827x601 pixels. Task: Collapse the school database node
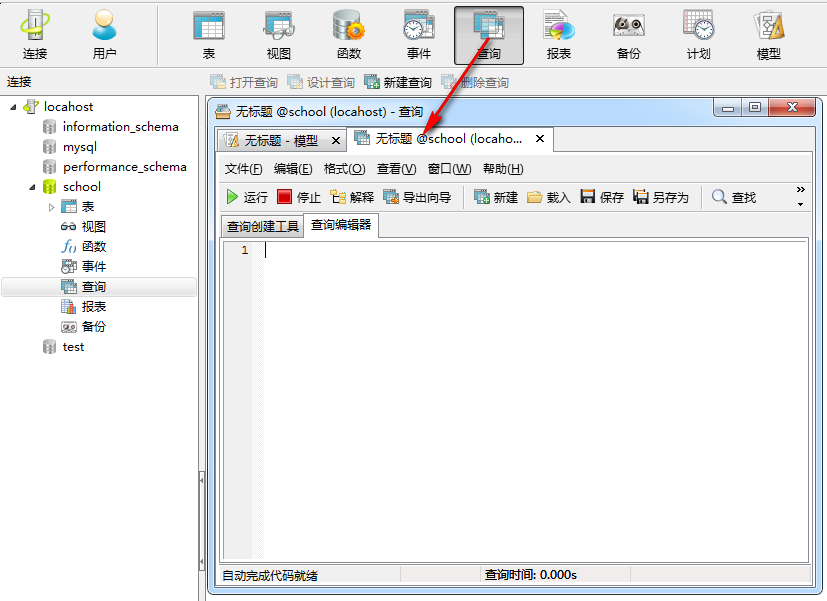pos(32,187)
